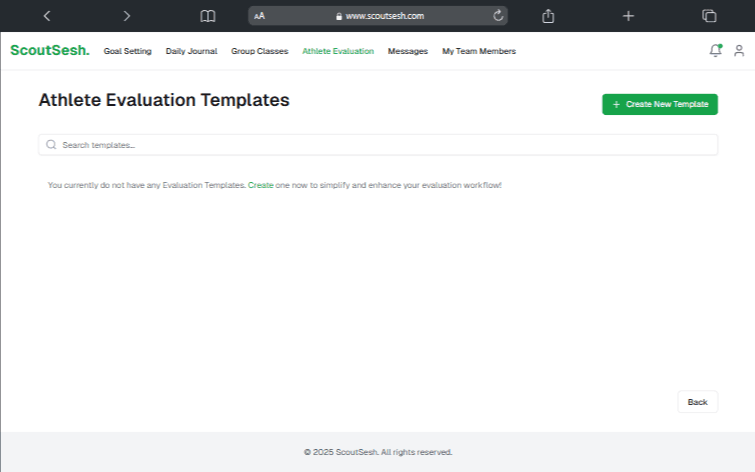This screenshot has width=755, height=472.
Task: Open the aA reader text-size menu
Action: tap(260, 16)
